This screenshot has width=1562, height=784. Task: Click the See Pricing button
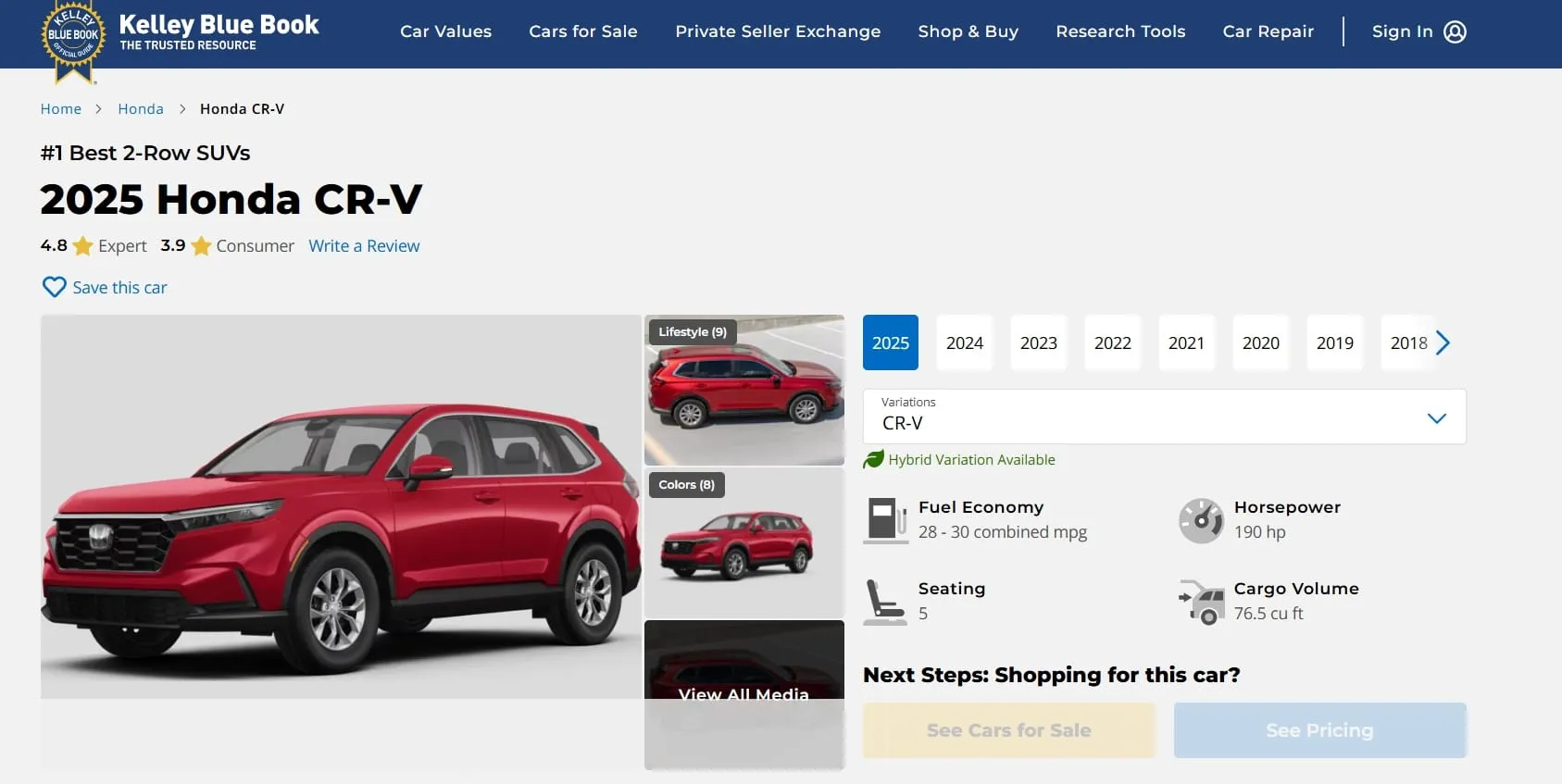[x=1320, y=730]
